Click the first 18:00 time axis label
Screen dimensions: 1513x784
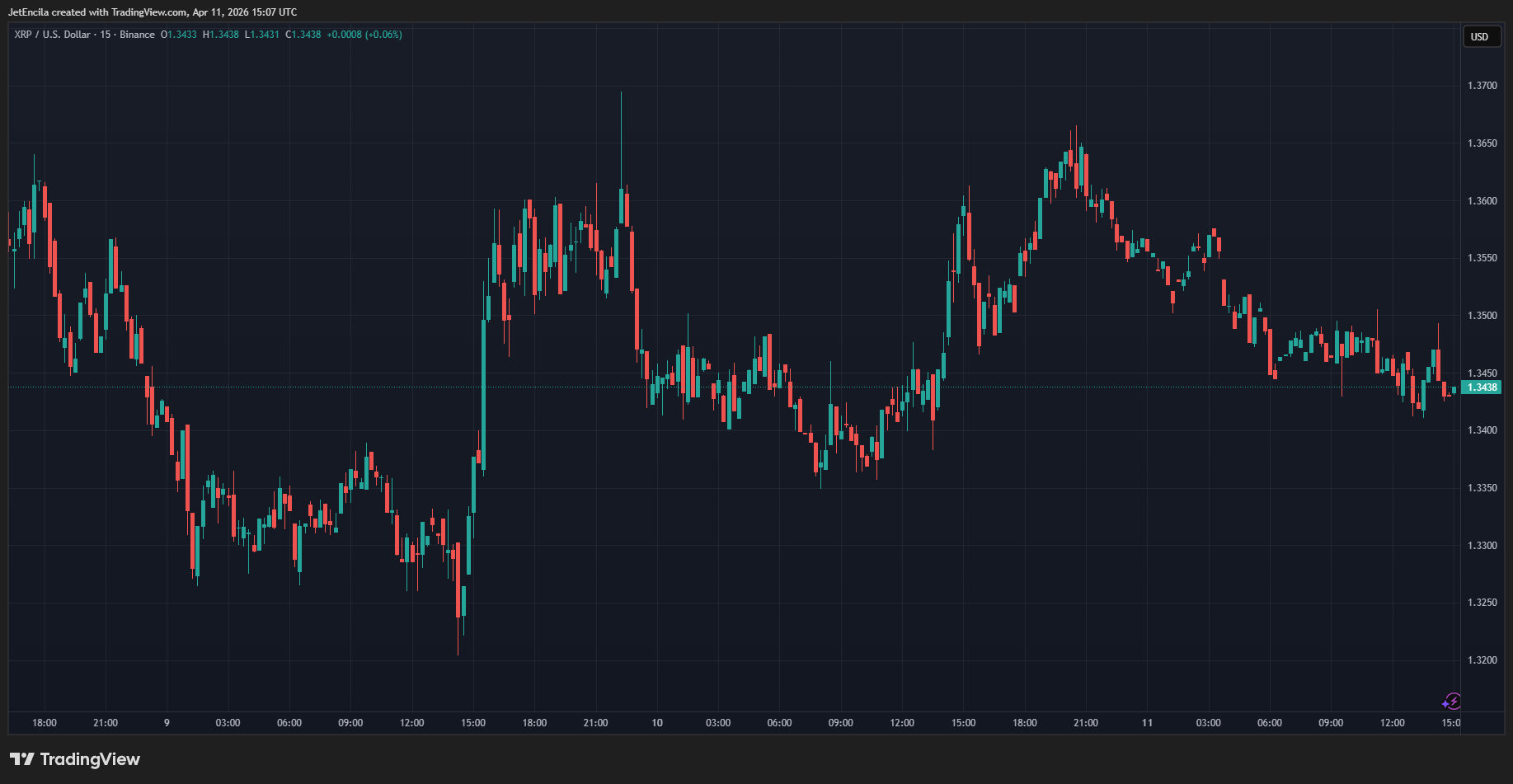pos(45,723)
